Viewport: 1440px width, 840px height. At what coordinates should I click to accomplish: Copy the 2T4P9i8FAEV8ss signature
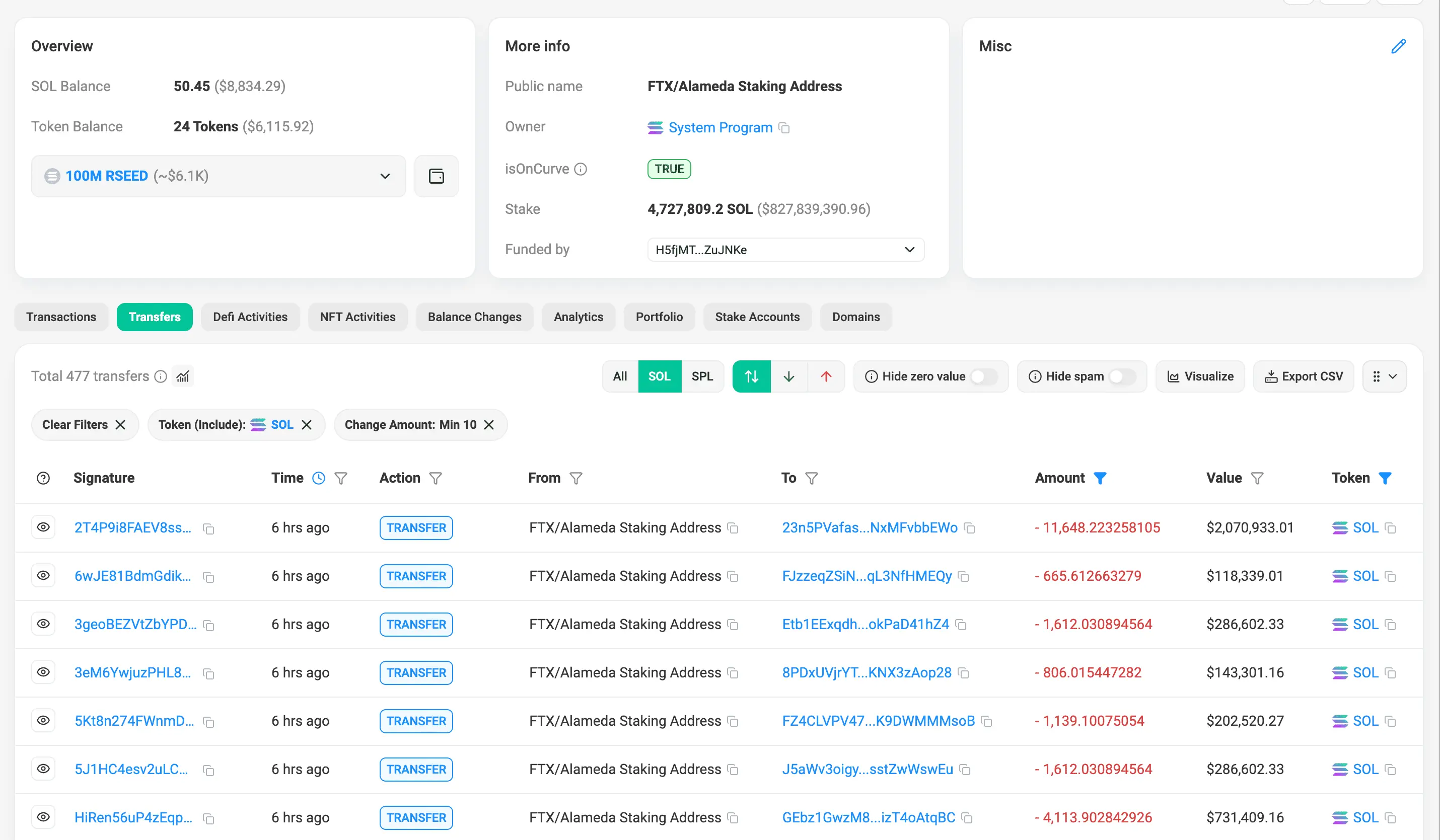(x=208, y=529)
